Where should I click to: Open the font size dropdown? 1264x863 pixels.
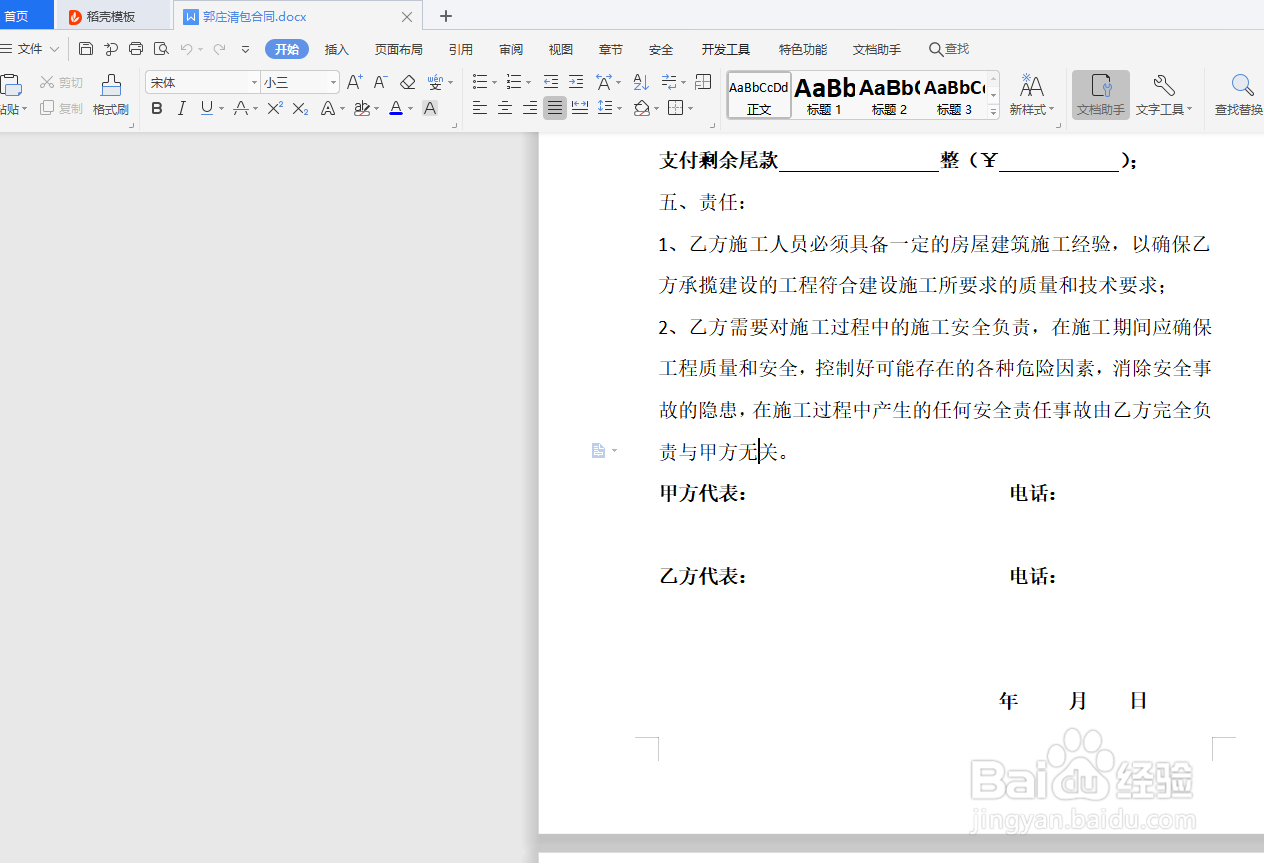point(331,82)
